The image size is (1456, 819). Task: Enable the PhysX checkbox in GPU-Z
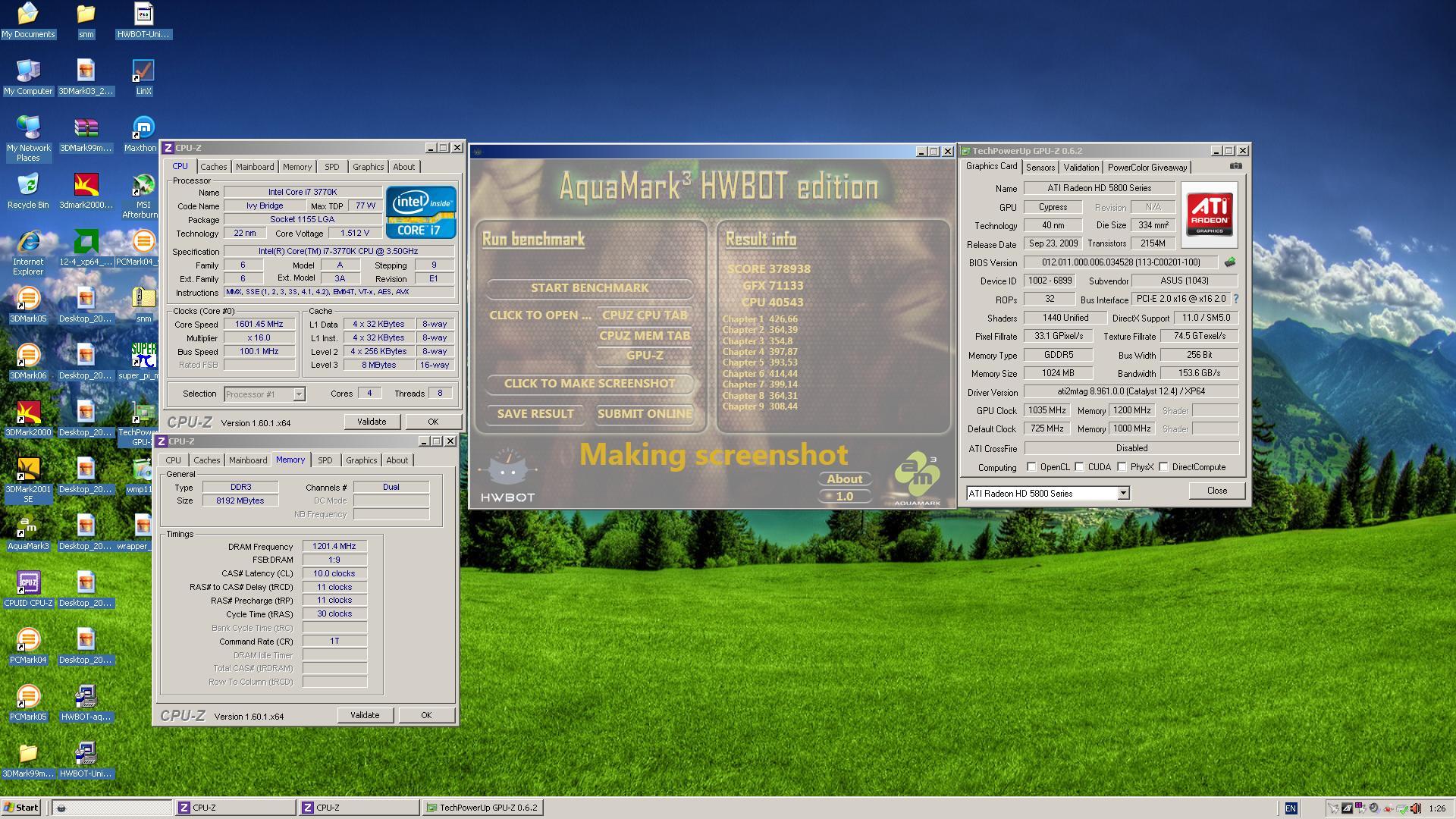coord(1122,466)
